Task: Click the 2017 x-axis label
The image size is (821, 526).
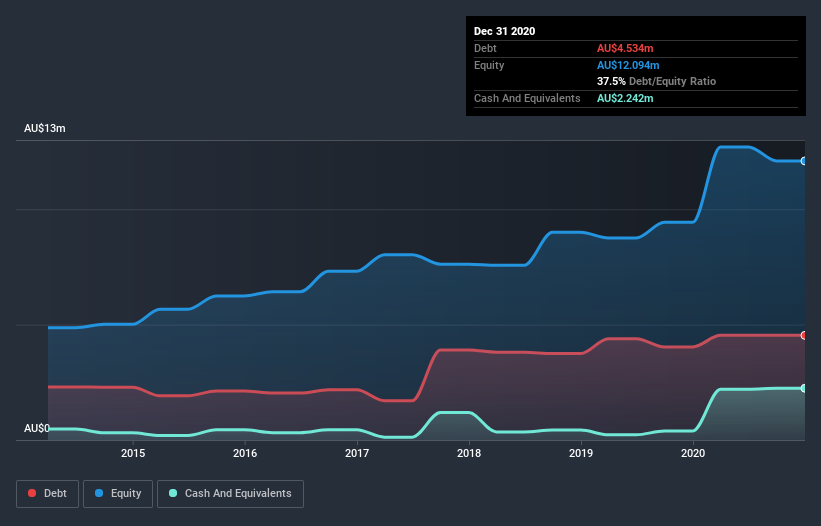Action: coord(357,453)
